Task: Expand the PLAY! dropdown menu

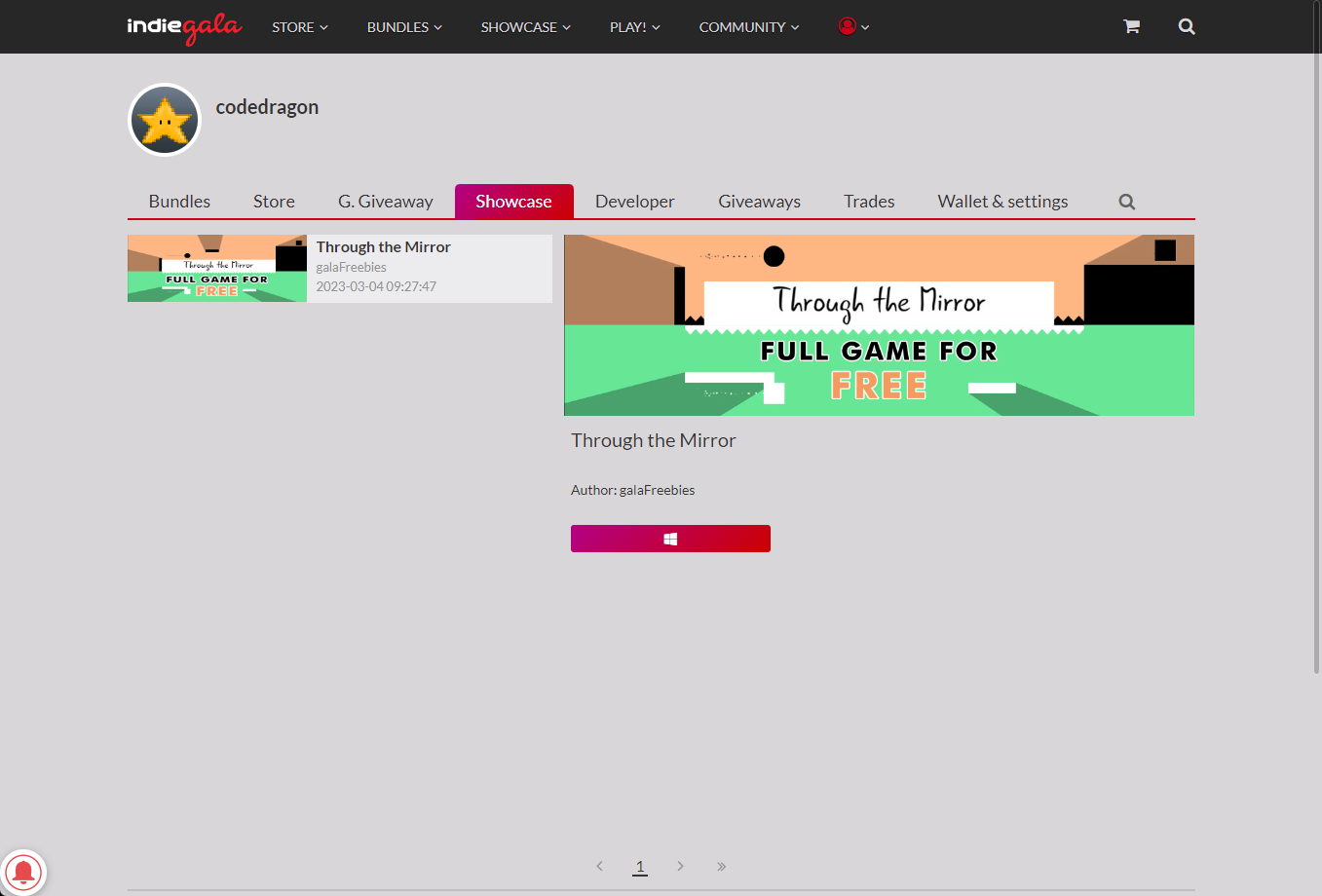Action: [x=635, y=27]
